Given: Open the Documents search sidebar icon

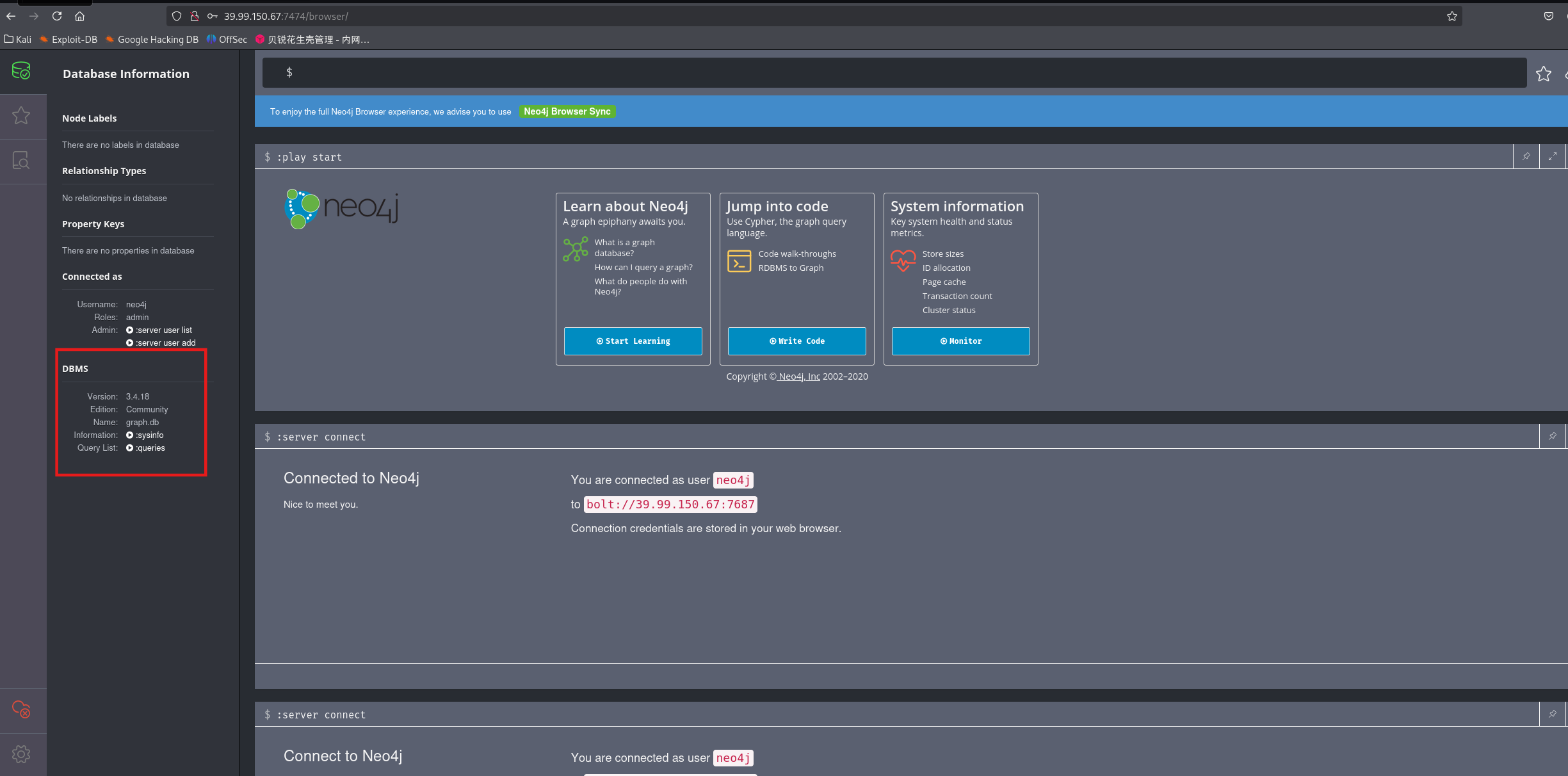Looking at the screenshot, I should (x=21, y=161).
